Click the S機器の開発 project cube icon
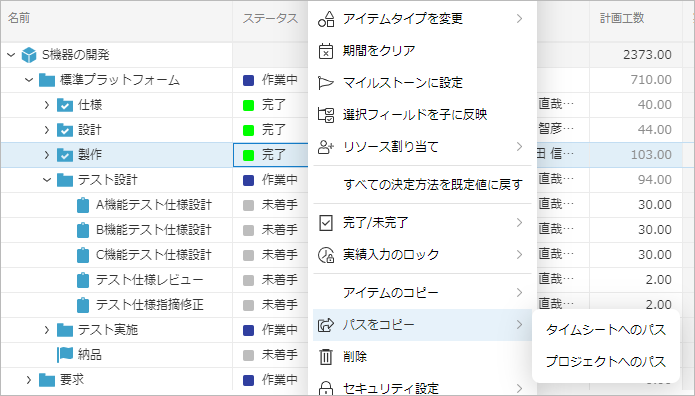This screenshot has width=695, height=396. (29, 55)
